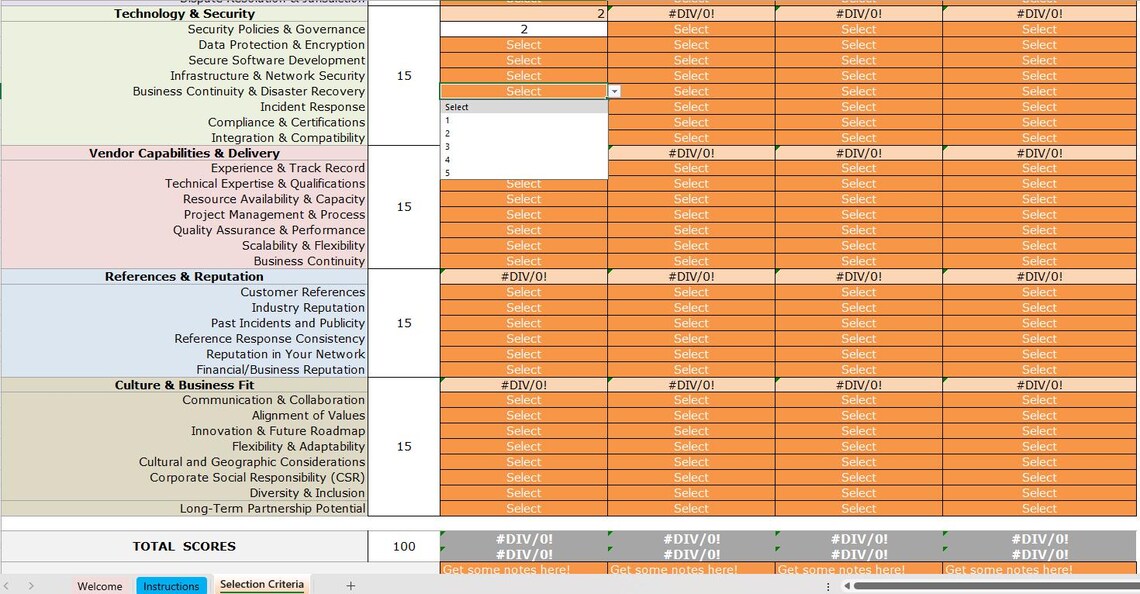Click the Selection Criteria sheet tab
1140x594 pixels.
tap(261, 585)
